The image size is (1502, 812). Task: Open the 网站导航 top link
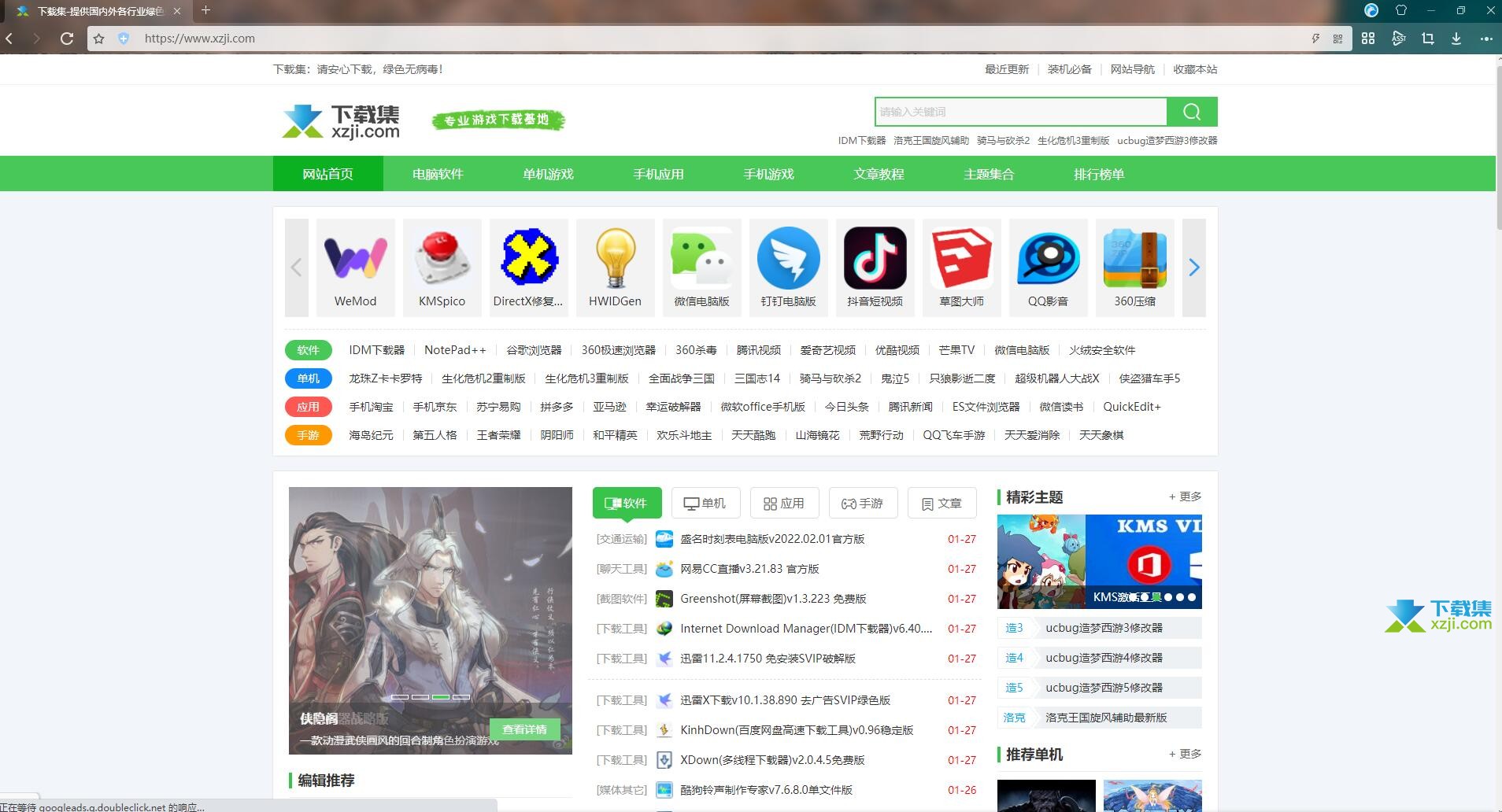point(1133,69)
